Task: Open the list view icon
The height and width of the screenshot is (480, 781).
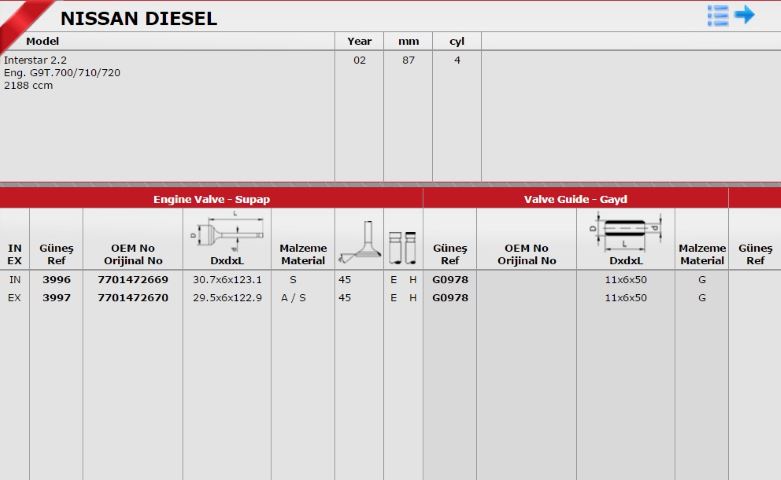Action: (718, 15)
